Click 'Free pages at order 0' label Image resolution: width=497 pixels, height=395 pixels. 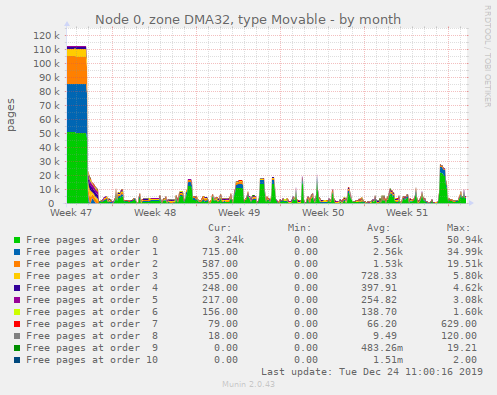pos(92,240)
